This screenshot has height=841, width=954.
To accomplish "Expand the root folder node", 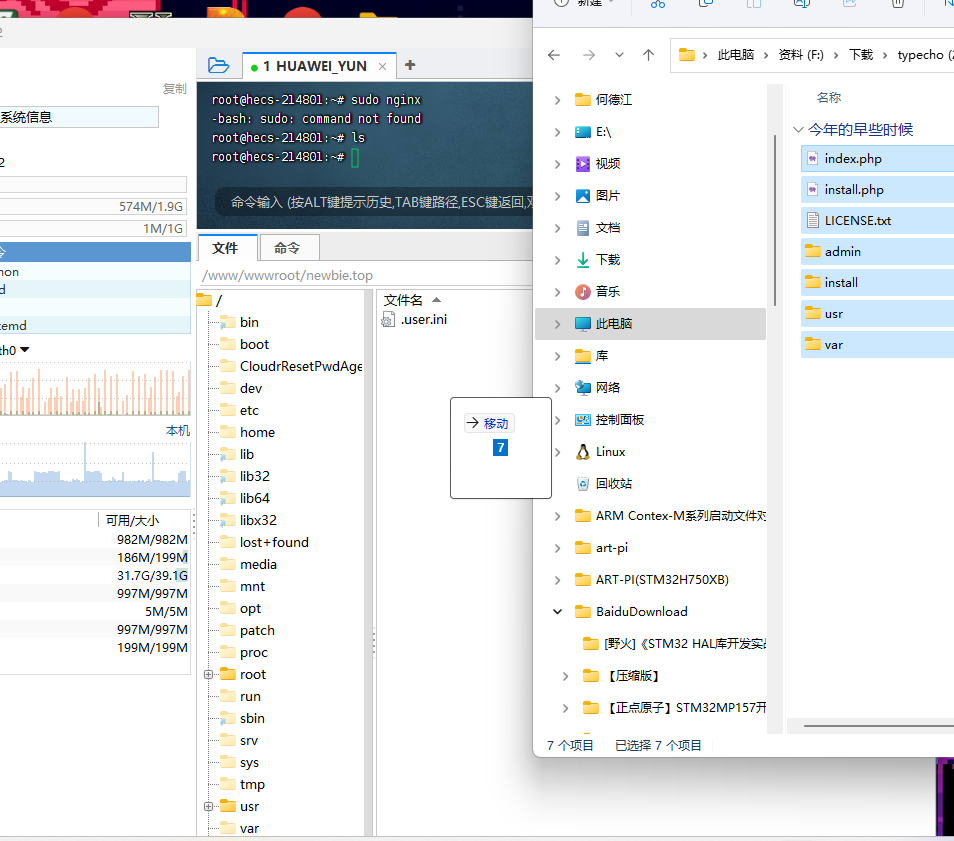I will pos(208,674).
